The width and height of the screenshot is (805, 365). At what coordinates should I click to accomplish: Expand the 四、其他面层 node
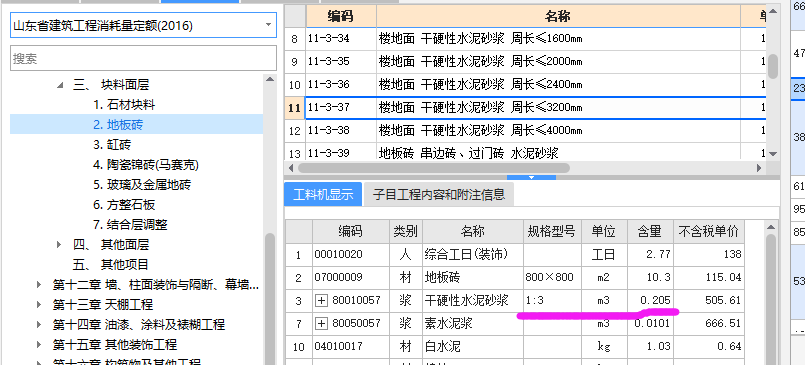[60, 245]
